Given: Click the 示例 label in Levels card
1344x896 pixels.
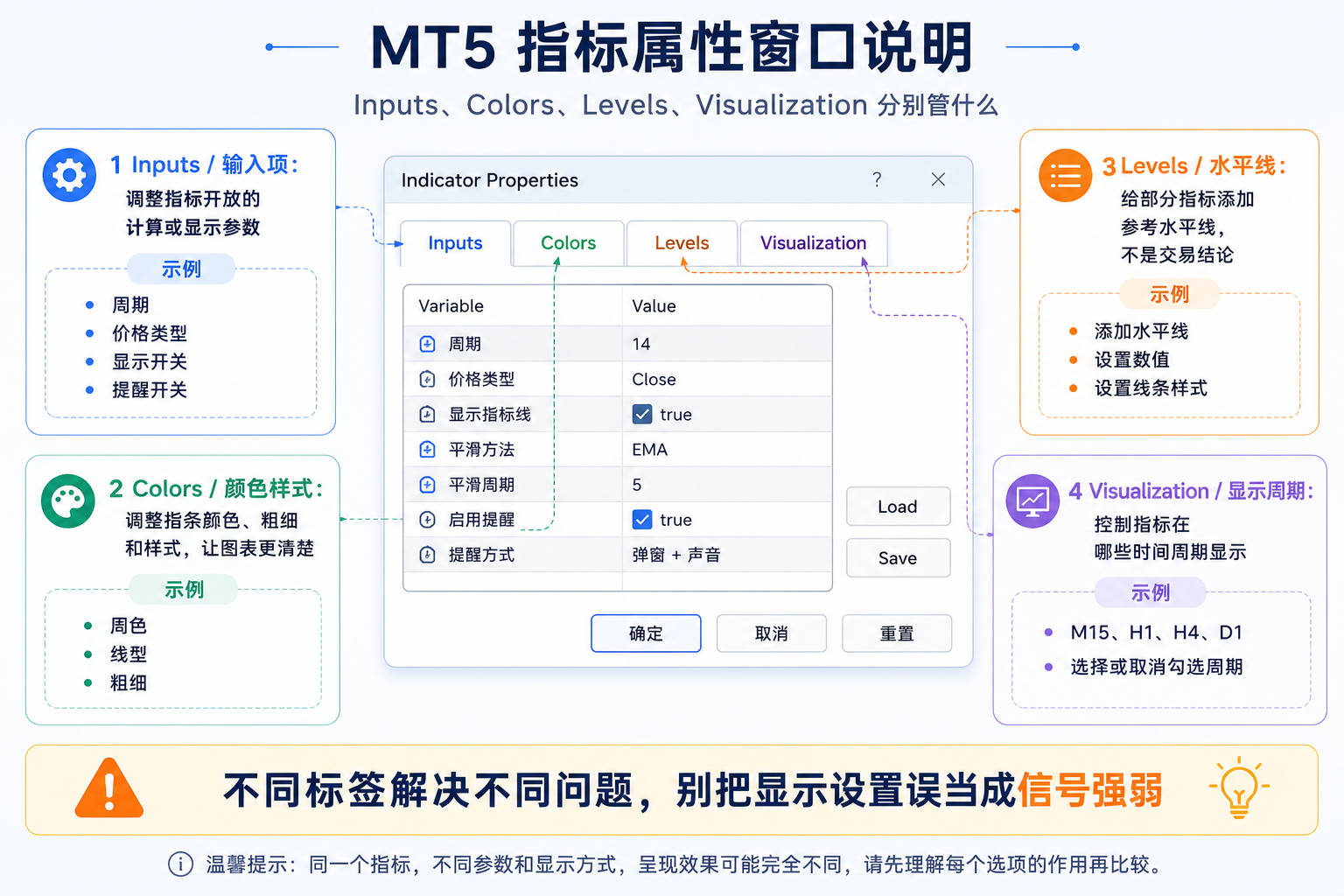Looking at the screenshot, I should tap(1169, 294).
